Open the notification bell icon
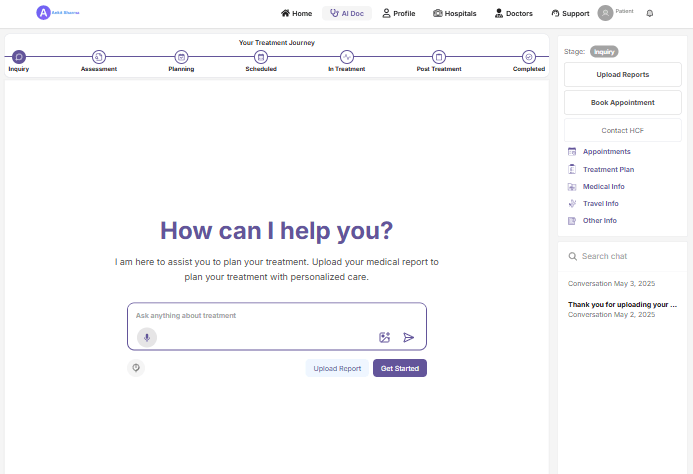Screen dimensions: 693x474 coord(650,13)
